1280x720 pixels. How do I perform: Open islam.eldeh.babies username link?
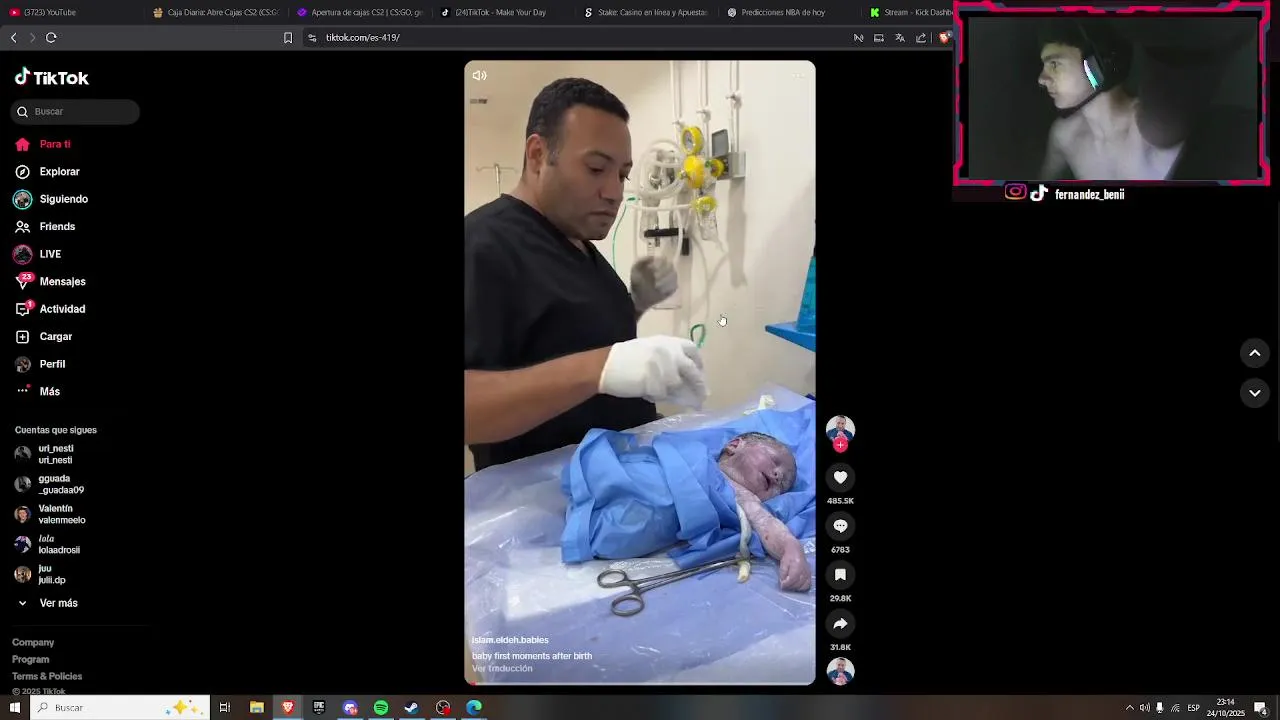click(x=510, y=640)
